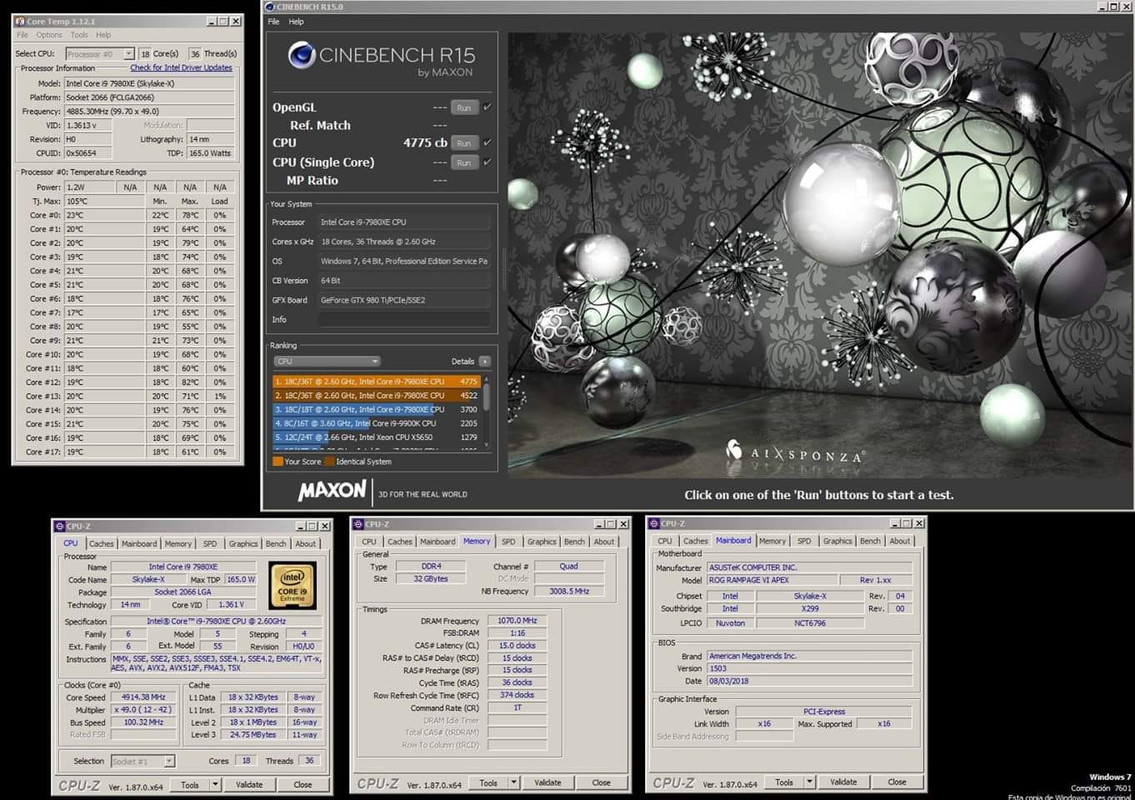The width and height of the screenshot is (1135, 800).
Task: Toggle the OpenGL test checkbox
Action: 487,107
